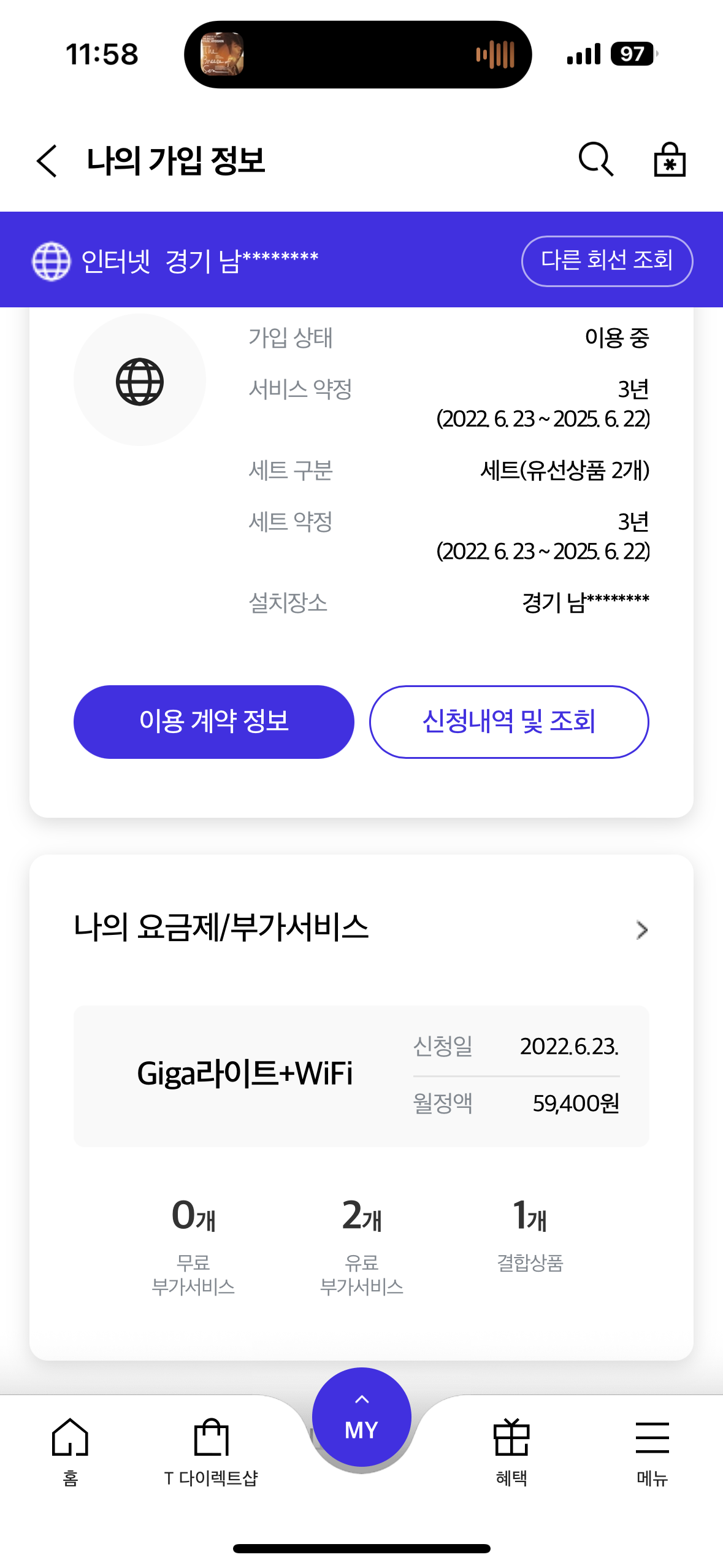Tap the music album thumbnail in Dynamic Island
This screenshot has width=723, height=1568.
(222, 54)
